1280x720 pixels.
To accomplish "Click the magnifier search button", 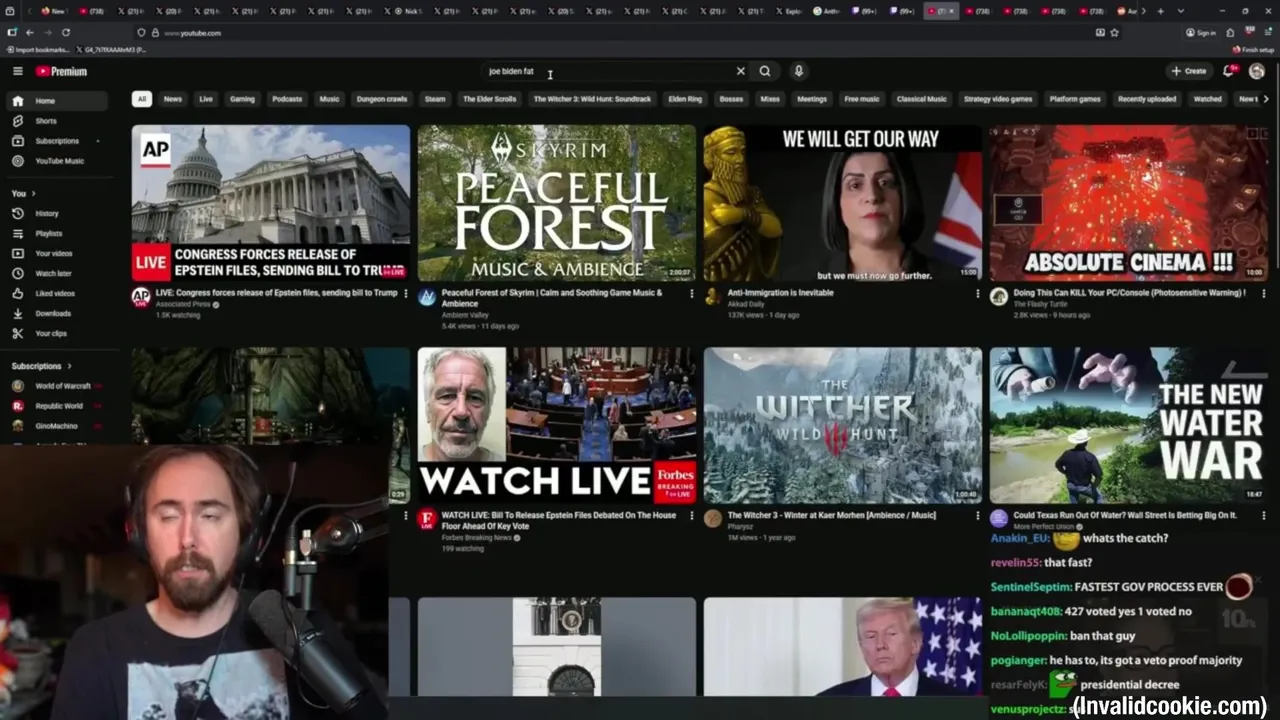I will tap(765, 71).
